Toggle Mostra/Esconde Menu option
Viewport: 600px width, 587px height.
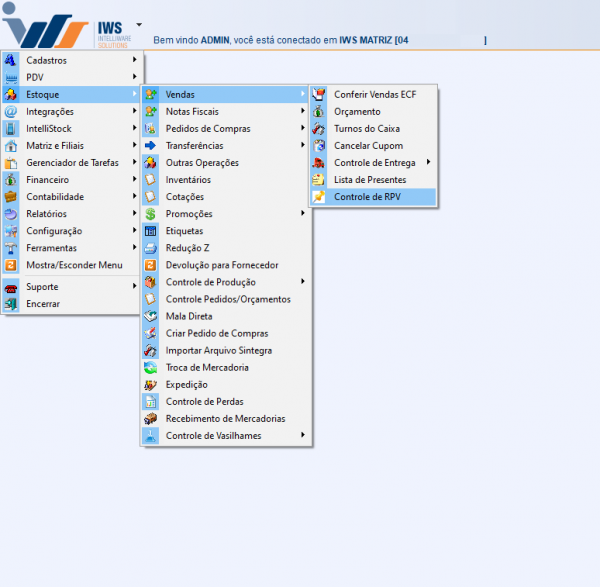(74, 265)
